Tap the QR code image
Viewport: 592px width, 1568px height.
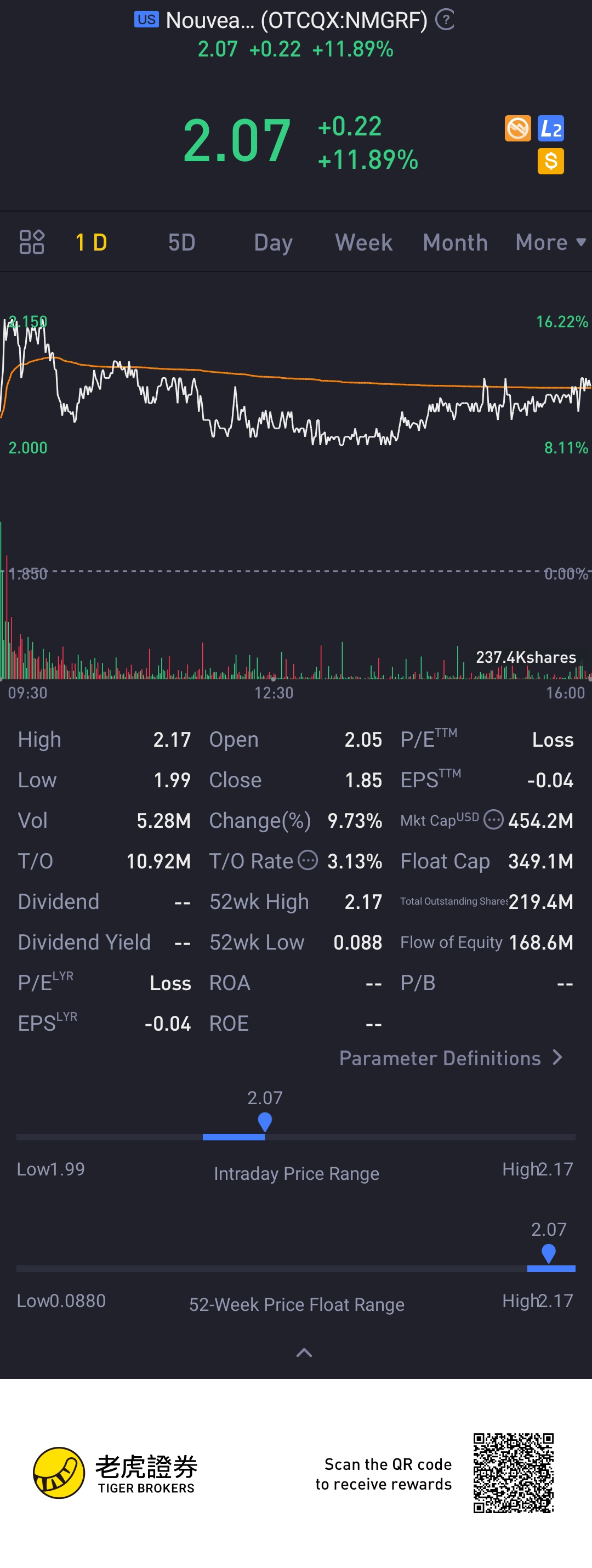[x=514, y=1473]
